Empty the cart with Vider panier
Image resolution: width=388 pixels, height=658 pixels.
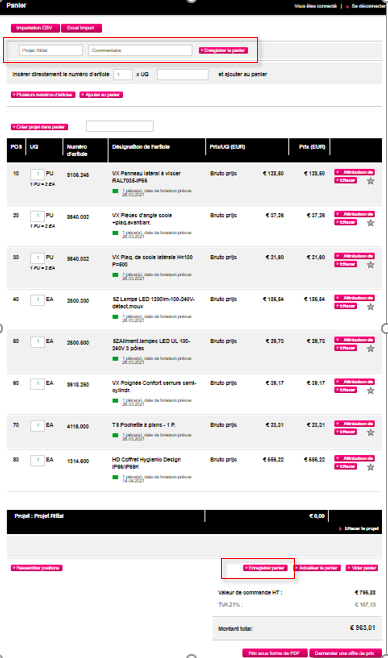coord(362,568)
